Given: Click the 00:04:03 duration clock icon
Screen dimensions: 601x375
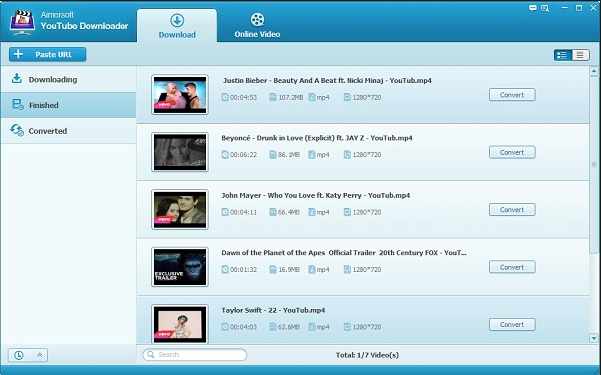Looking at the screenshot, I should (x=225, y=327).
